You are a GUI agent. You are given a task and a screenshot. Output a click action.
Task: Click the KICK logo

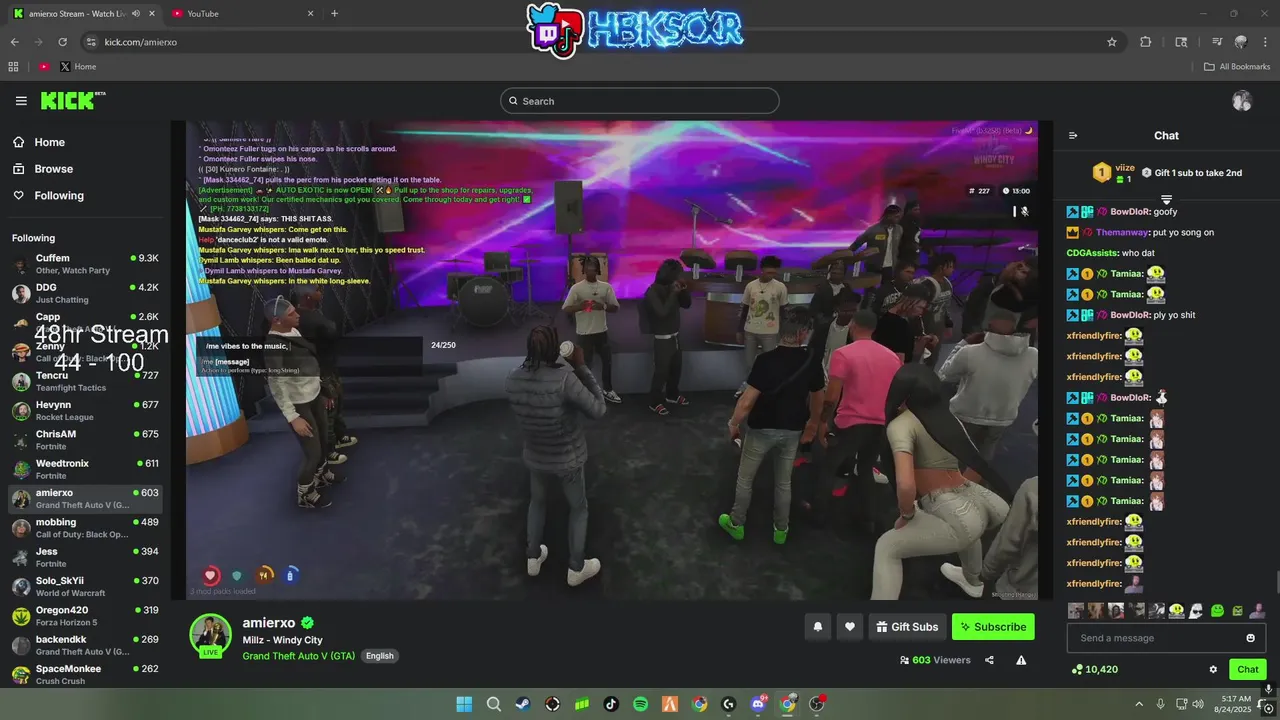[72, 100]
